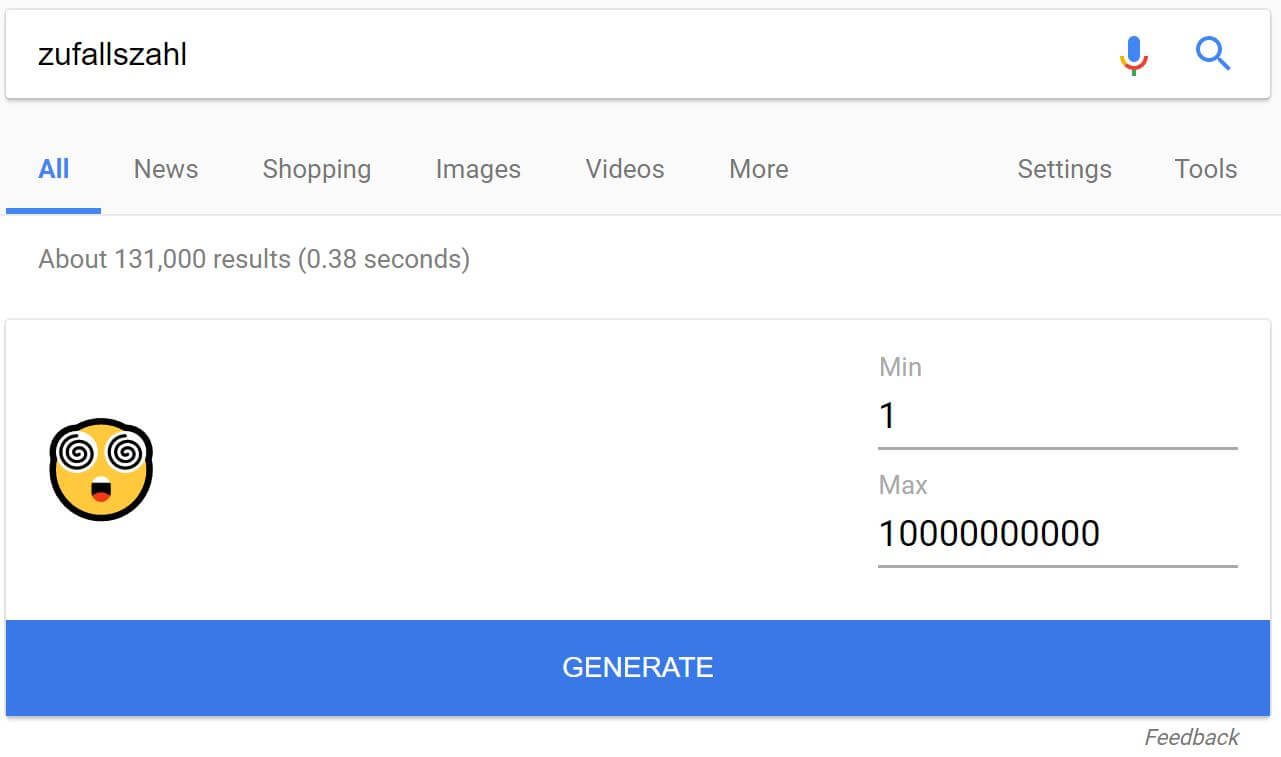The height and width of the screenshot is (757, 1281).
Task: Expand the Tools search options
Action: [1205, 169]
